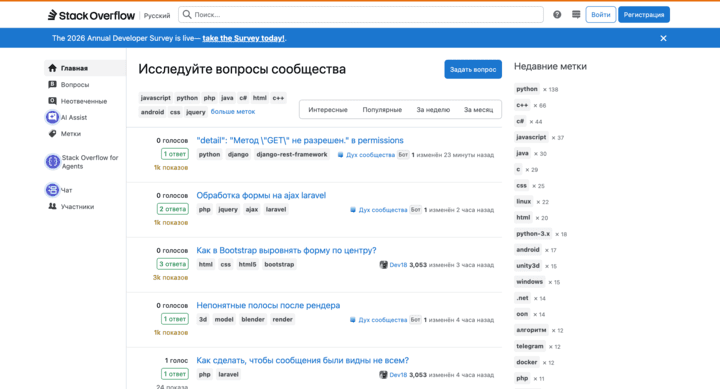Open the help question mark icon
720x389 pixels.
point(557,15)
